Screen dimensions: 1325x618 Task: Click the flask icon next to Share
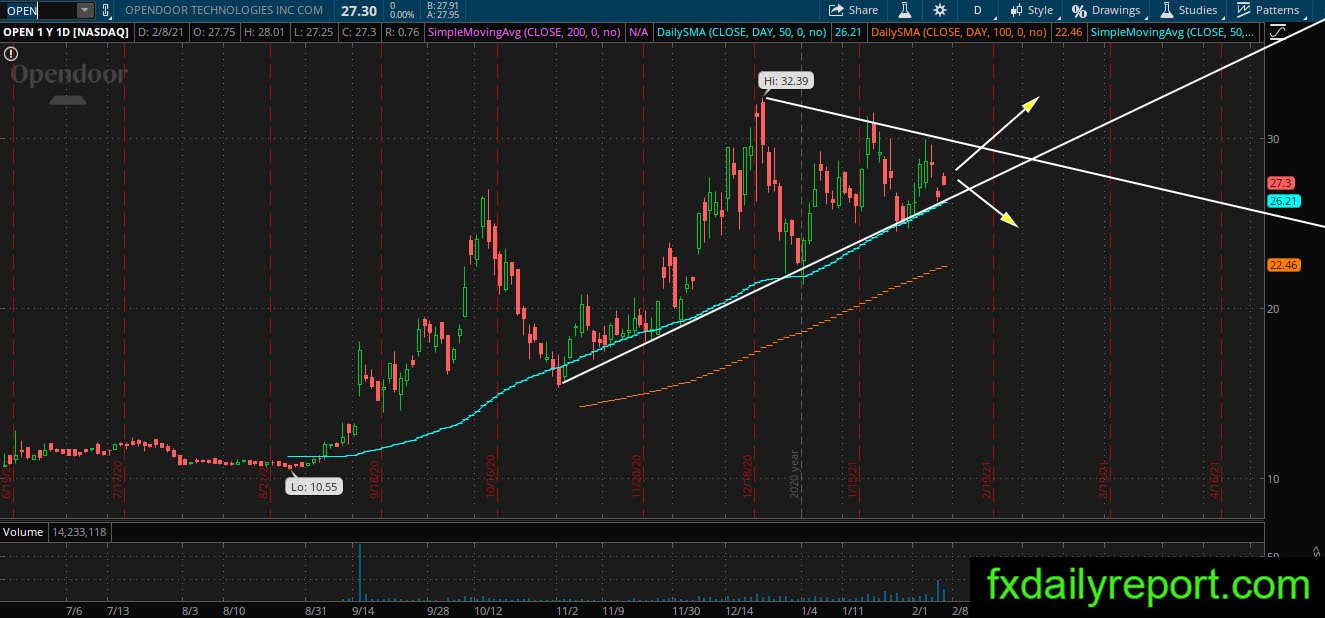pos(905,10)
